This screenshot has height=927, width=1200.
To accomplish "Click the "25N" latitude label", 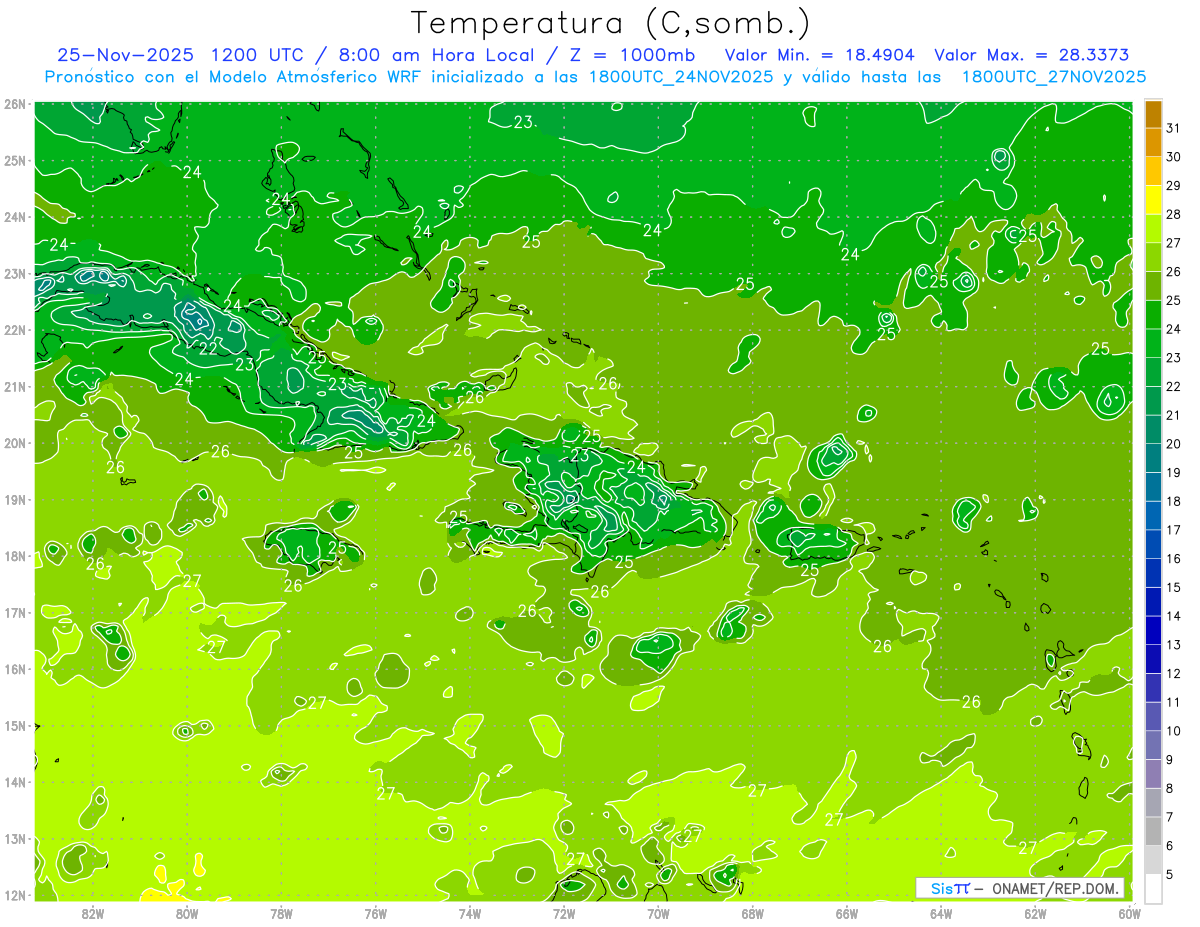I will [x=15, y=161].
